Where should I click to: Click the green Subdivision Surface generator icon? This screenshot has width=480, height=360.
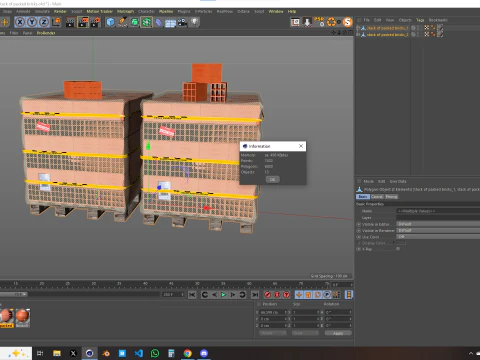click(x=134, y=22)
